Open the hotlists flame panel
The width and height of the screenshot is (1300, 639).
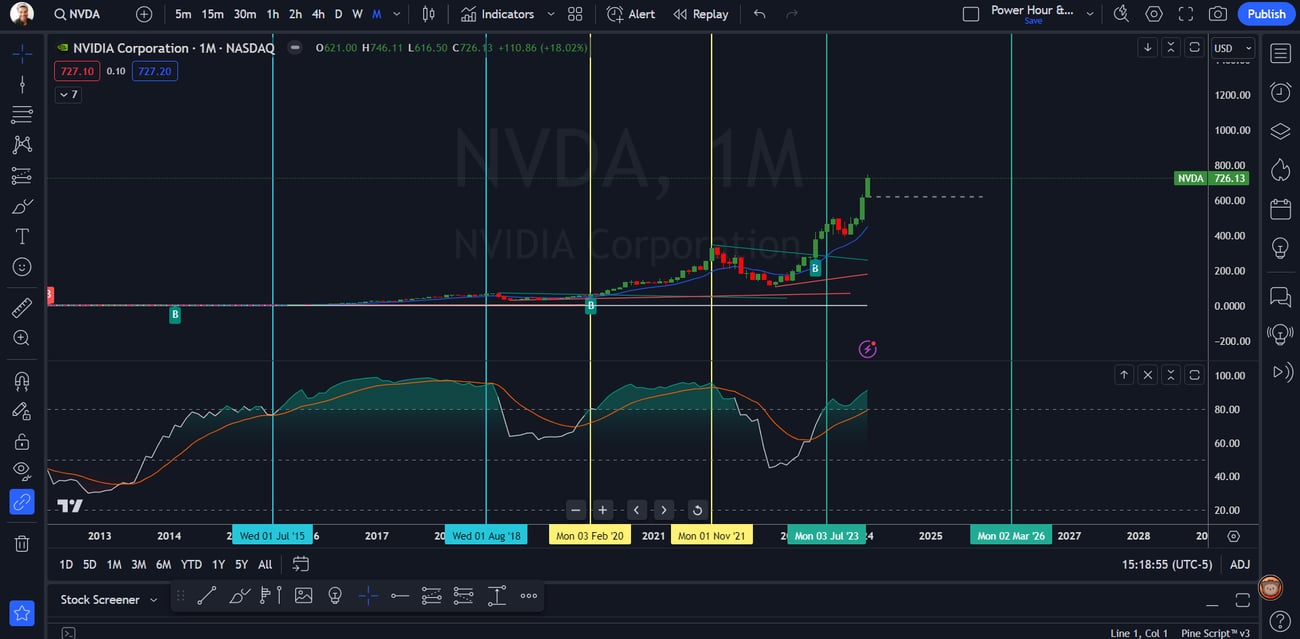tap(1280, 169)
